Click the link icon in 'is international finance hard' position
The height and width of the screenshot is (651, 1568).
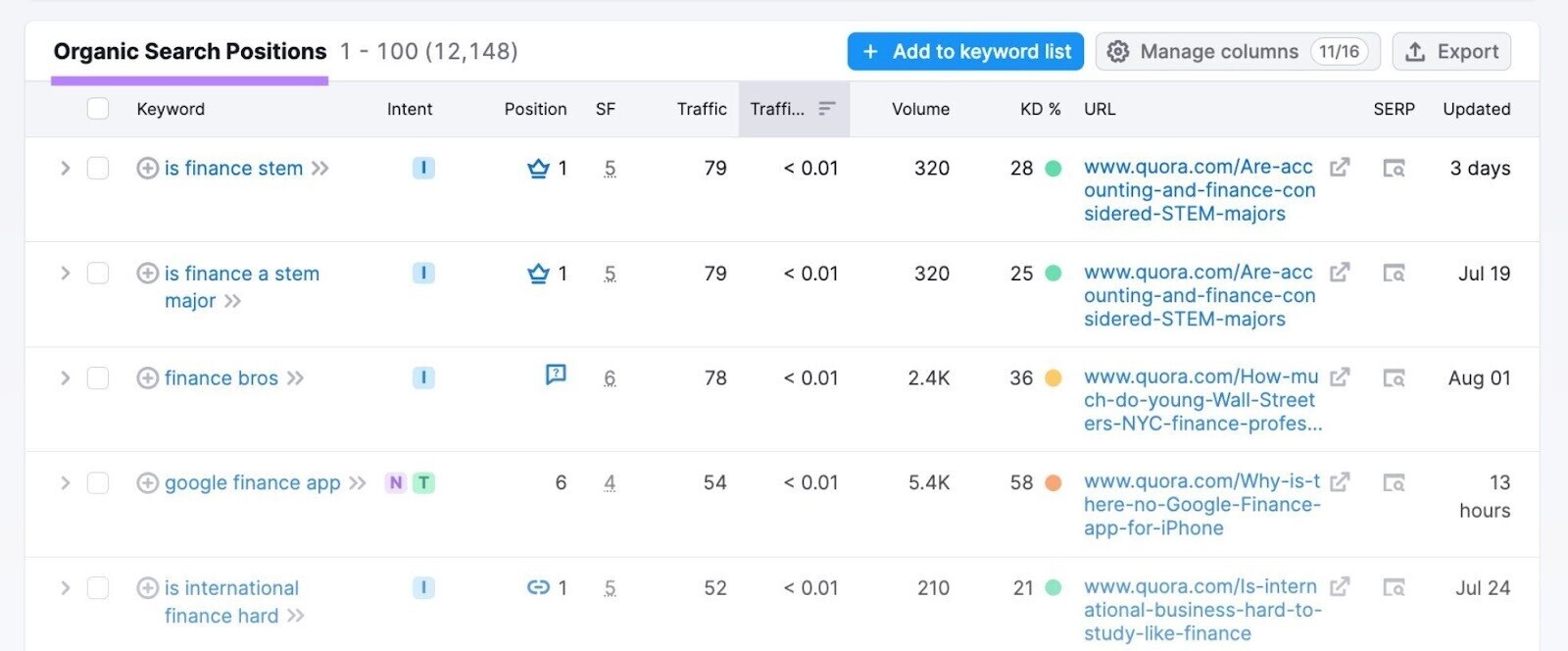pos(538,588)
